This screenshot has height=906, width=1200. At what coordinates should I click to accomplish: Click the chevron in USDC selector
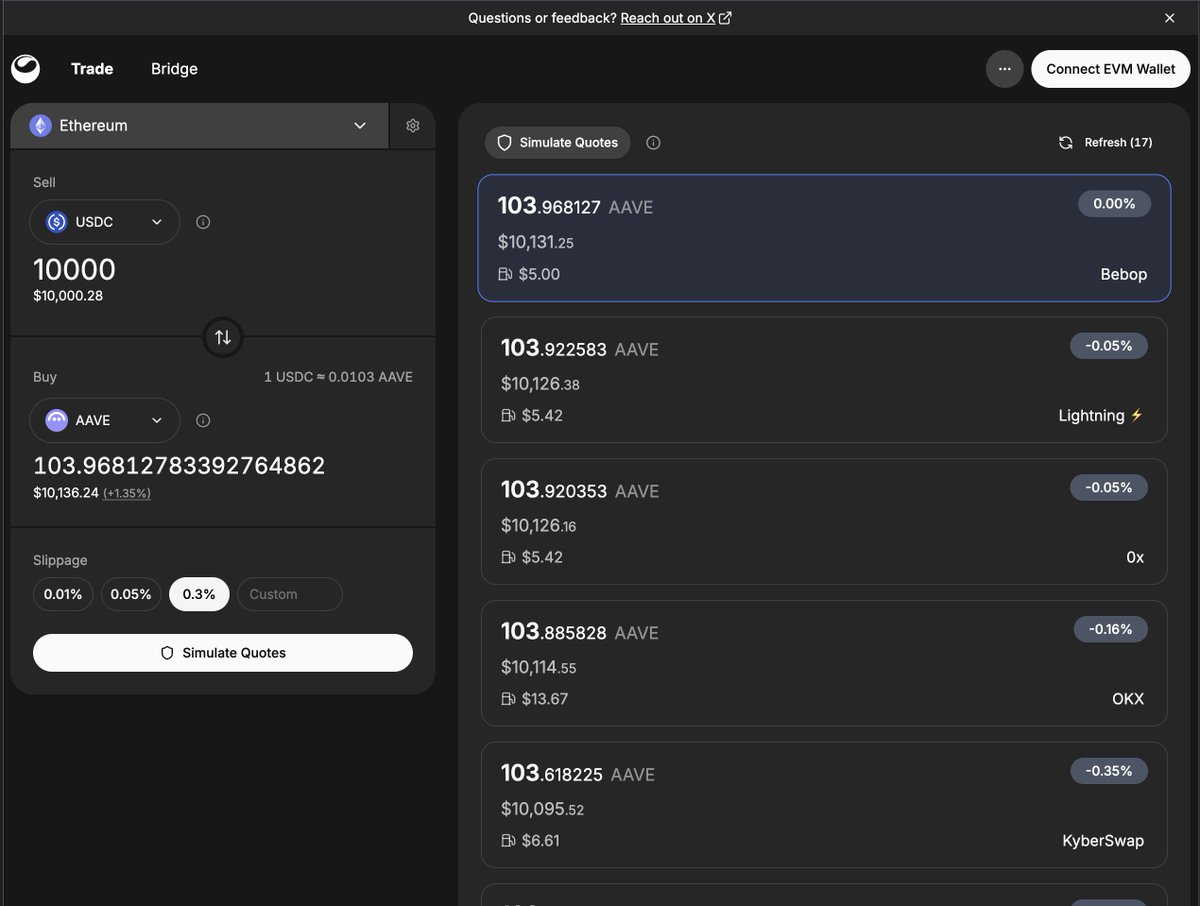coord(157,222)
